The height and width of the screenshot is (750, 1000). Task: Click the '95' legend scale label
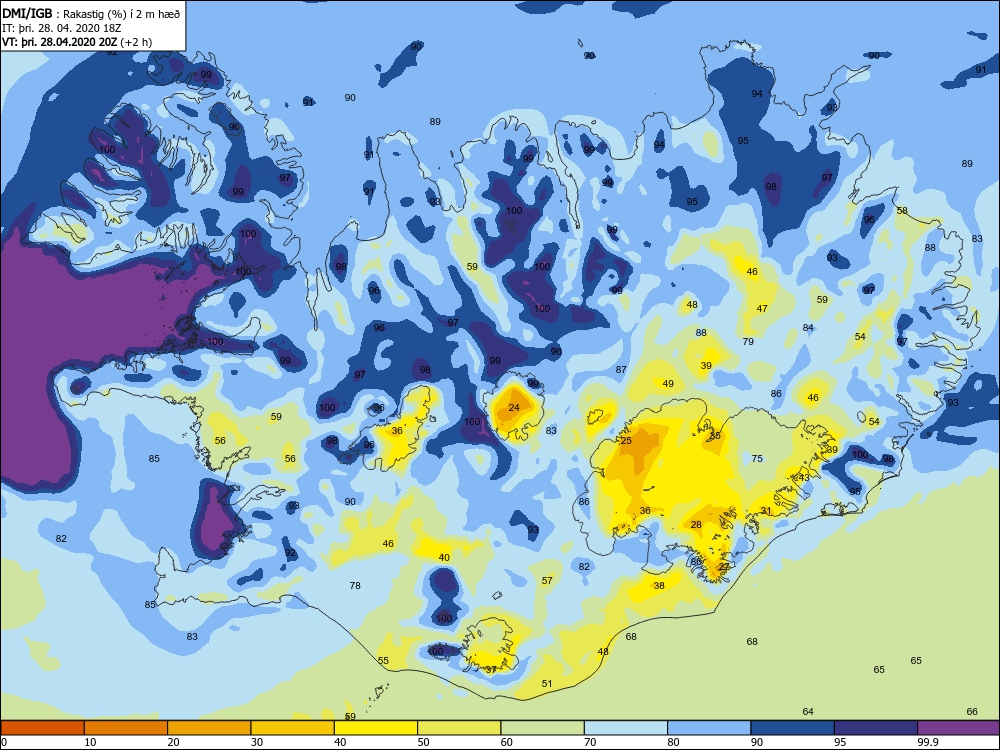(840, 742)
